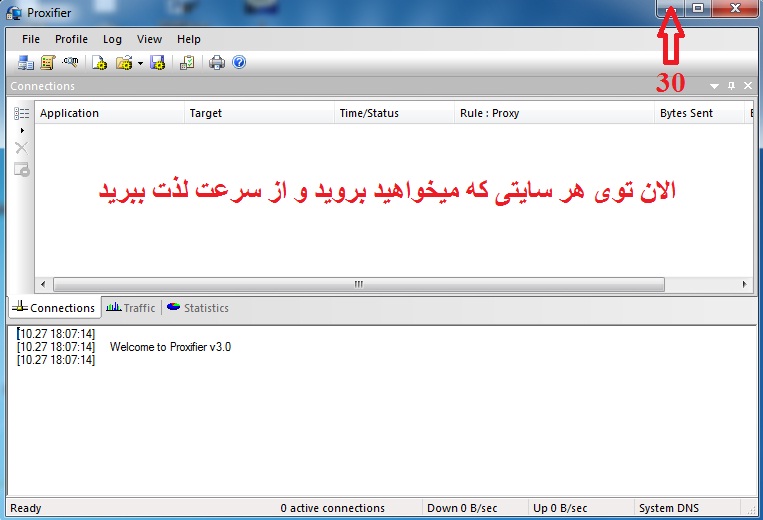The image size is (763, 520).
Task: Sort by Application column header
Action: (110, 113)
